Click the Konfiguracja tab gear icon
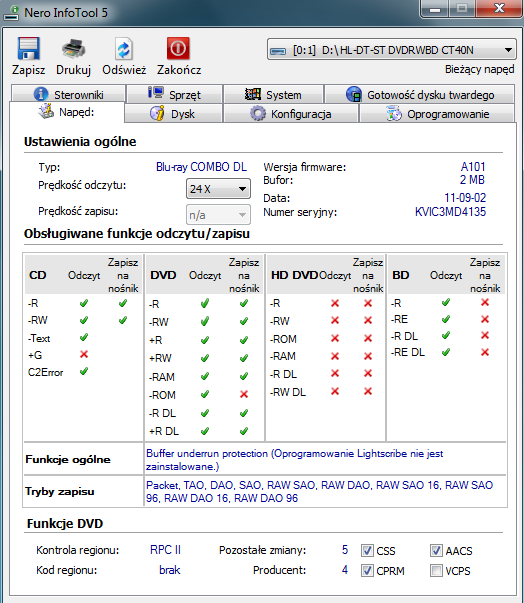This screenshot has height=603, width=524. coord(258,114)
